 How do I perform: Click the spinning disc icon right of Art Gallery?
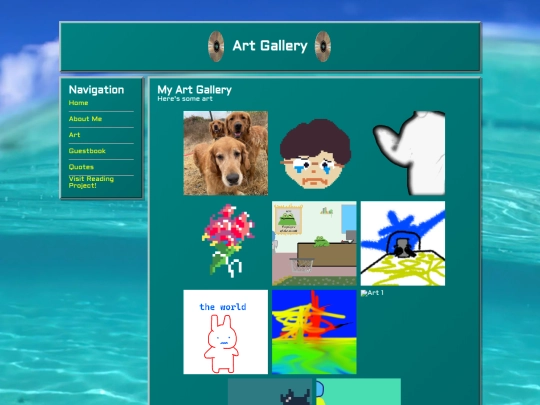coord(323,46)
